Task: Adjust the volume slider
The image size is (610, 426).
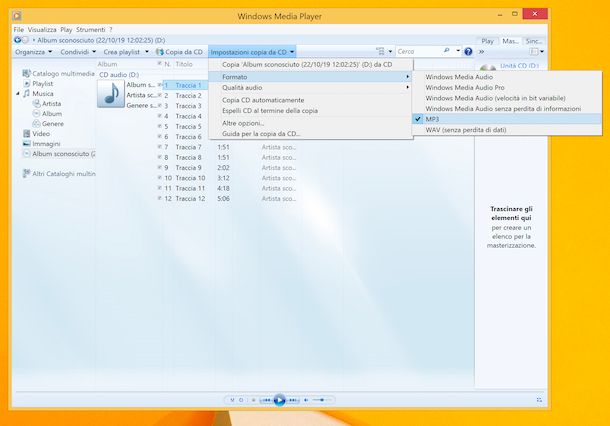Action: click(x=322, y=400)
